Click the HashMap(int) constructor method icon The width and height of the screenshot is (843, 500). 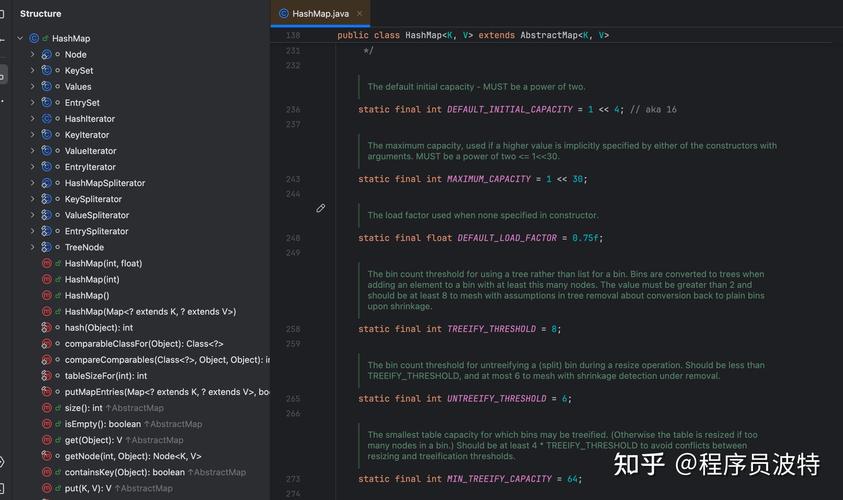click(47, 280)
